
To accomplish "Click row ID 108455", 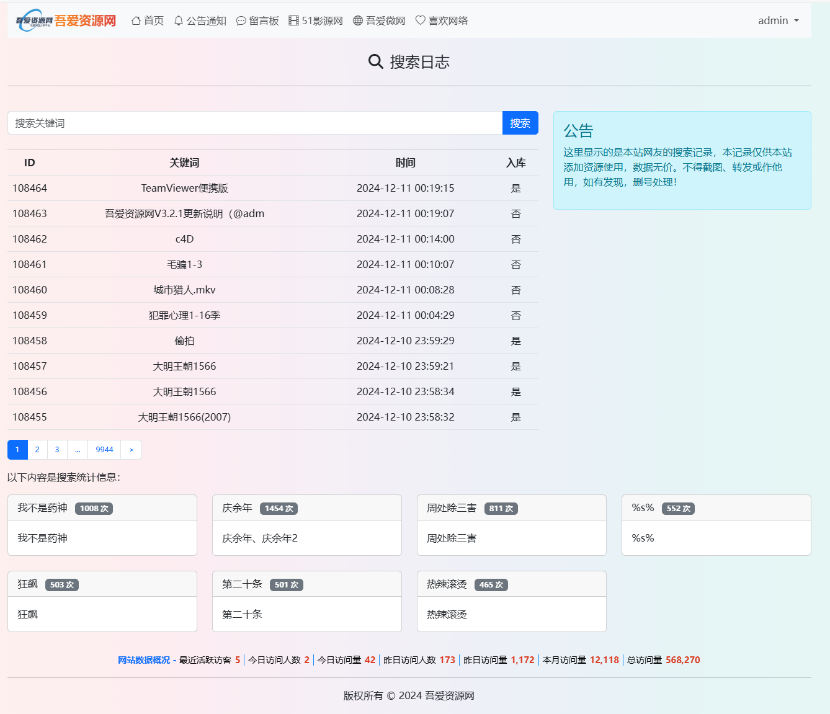I will [30, 417].
